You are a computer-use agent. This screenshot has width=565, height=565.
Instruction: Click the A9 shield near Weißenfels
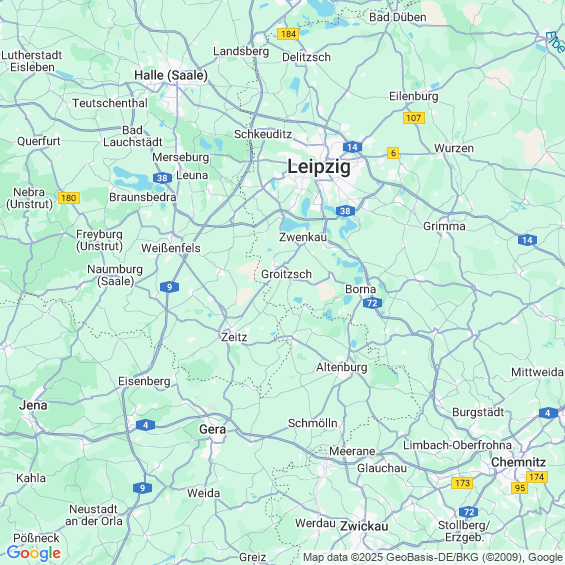169,287
